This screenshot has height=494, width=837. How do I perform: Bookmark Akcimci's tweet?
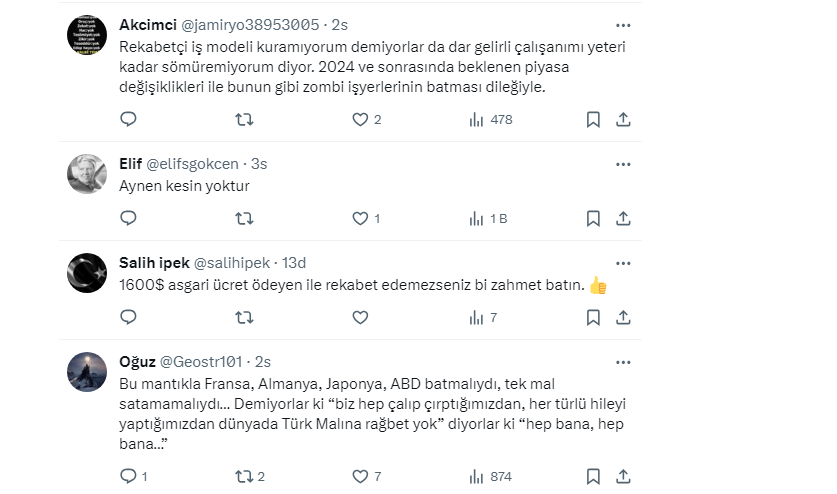[x=593, y=119]
